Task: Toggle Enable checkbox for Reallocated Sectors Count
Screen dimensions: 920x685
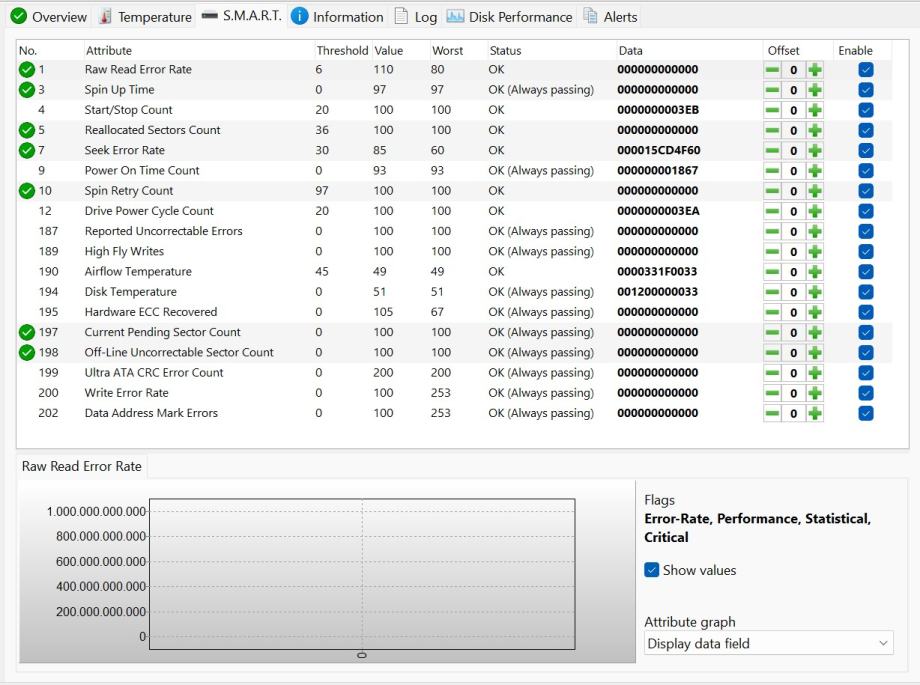Action: [865, 130]
